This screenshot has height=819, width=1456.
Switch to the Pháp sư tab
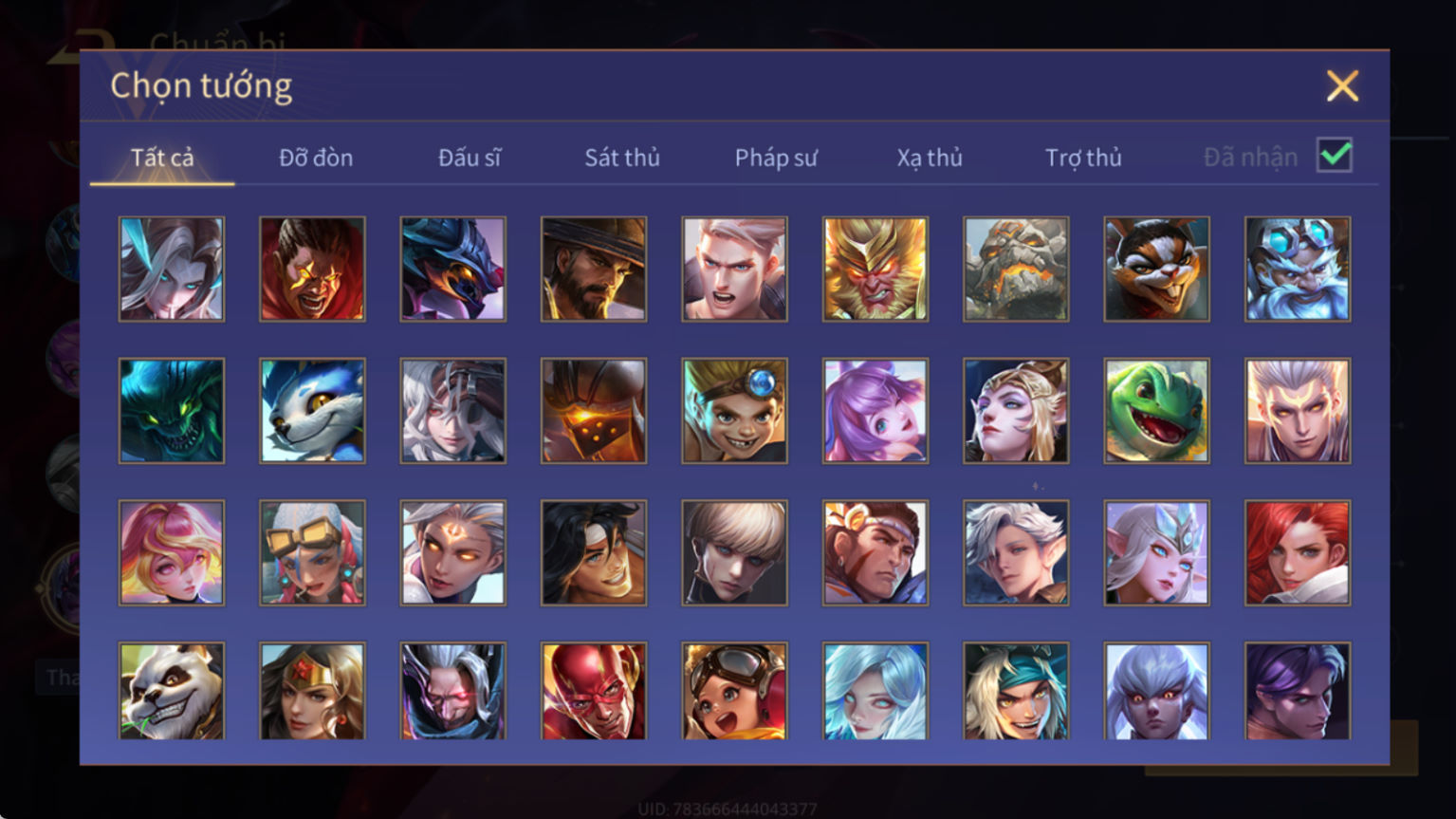776,158
